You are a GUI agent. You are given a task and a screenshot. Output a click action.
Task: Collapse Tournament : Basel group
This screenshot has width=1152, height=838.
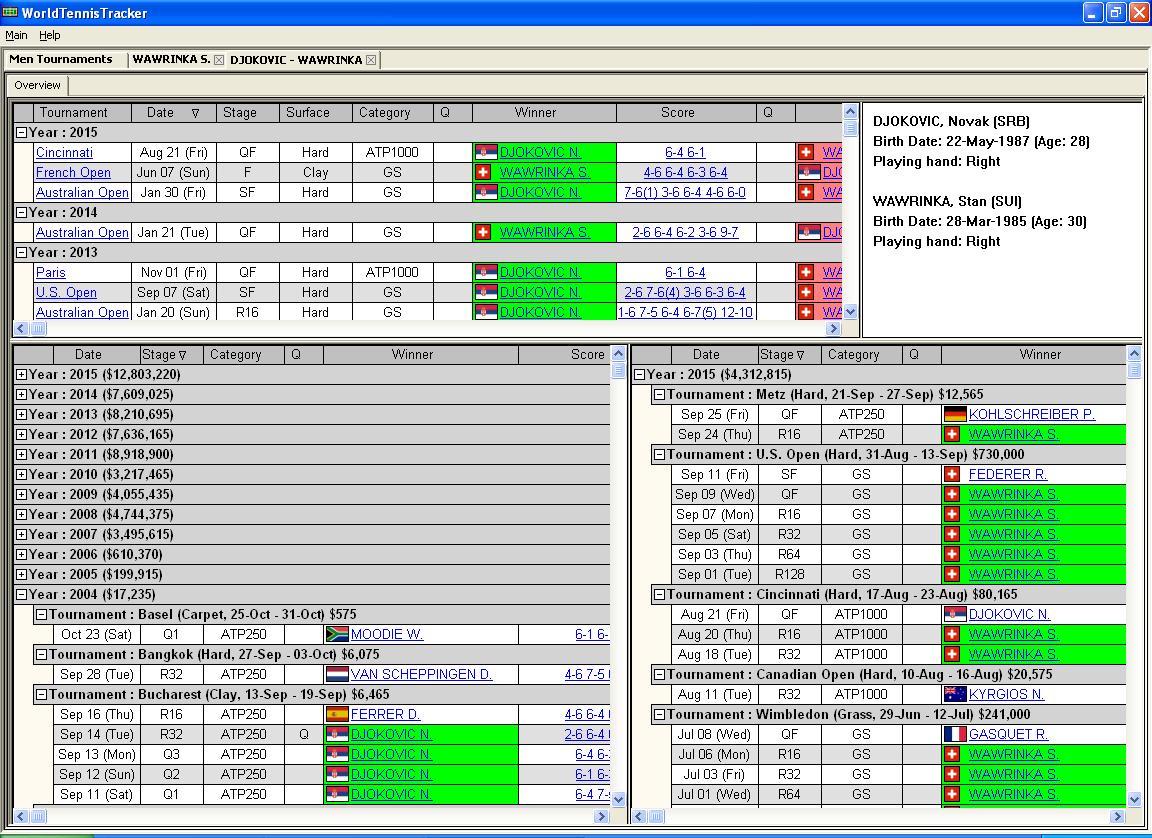click(42, 614)
